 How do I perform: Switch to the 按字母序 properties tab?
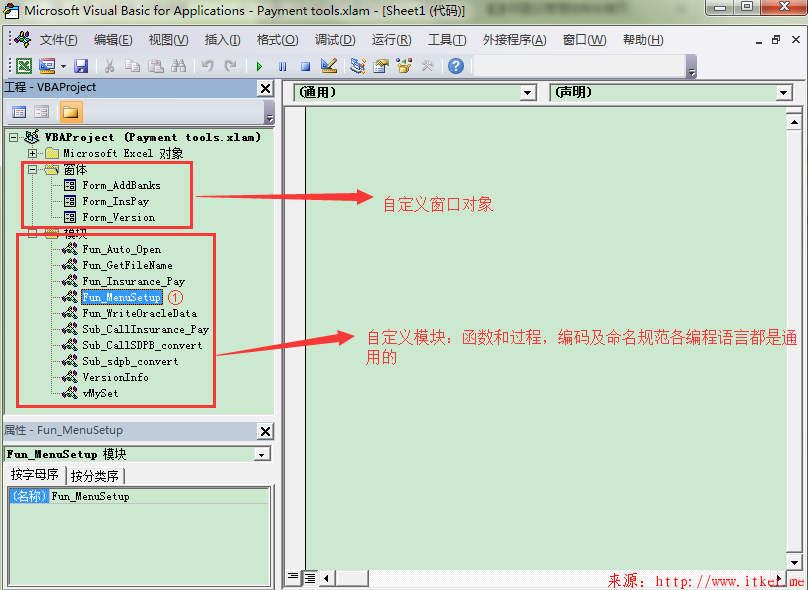click(x=35, y=475)
